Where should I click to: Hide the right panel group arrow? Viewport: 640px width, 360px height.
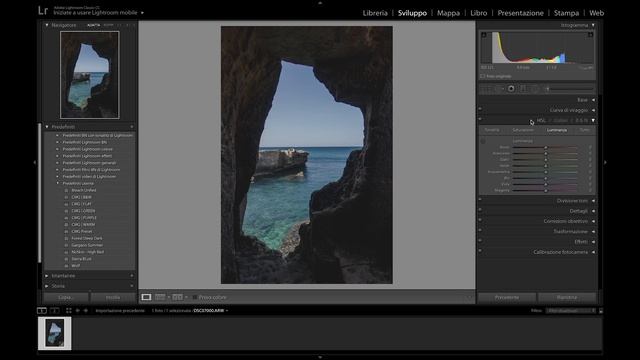605,162
